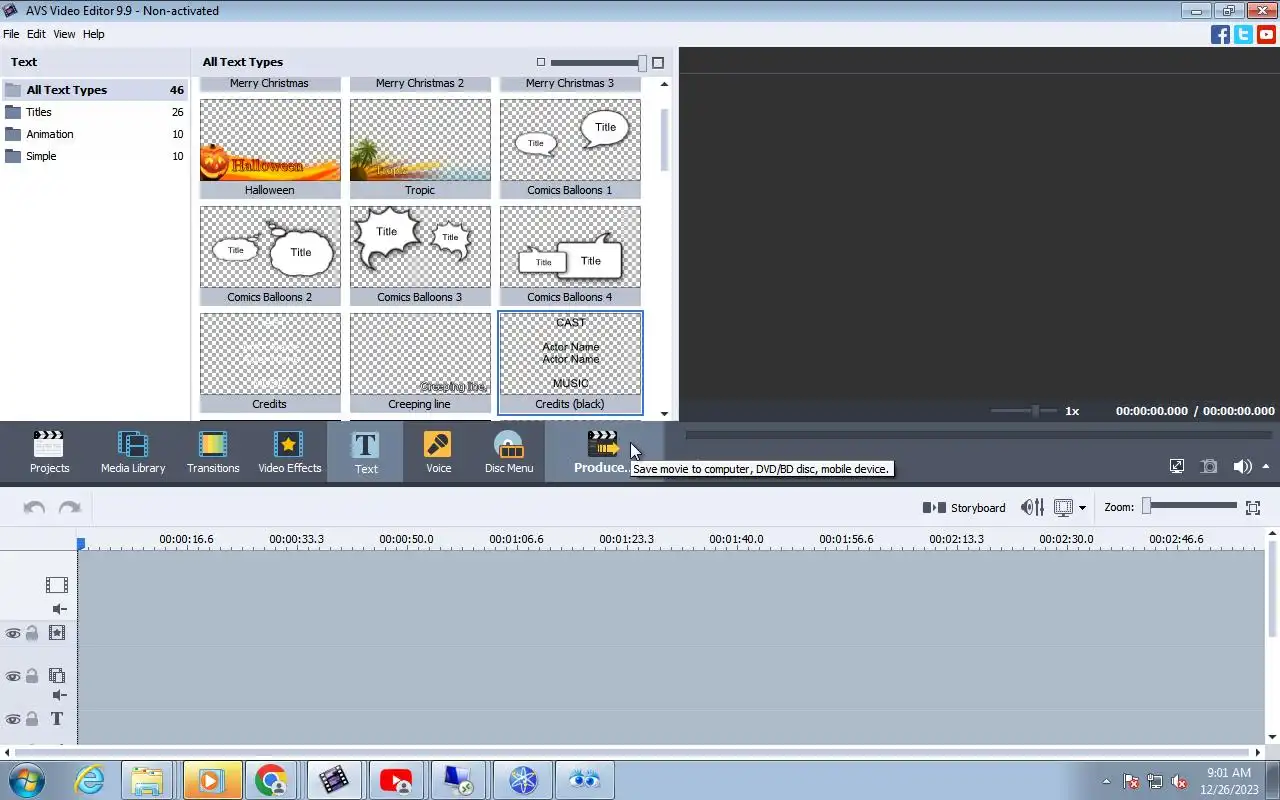Share via the Twitter icon

[x=1243, y=35]
